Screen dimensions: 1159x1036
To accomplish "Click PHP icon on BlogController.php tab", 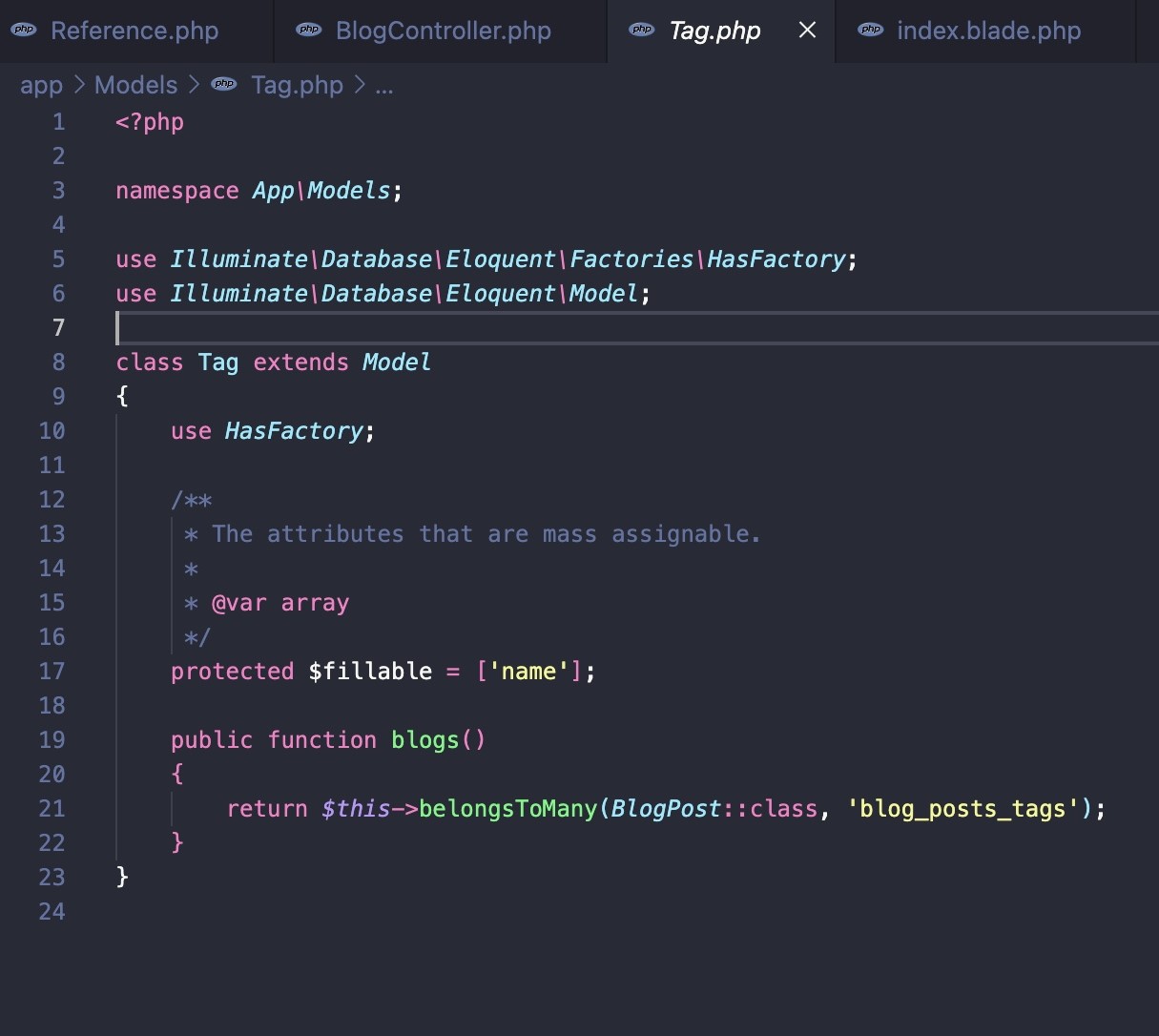I will coord(309,31).
